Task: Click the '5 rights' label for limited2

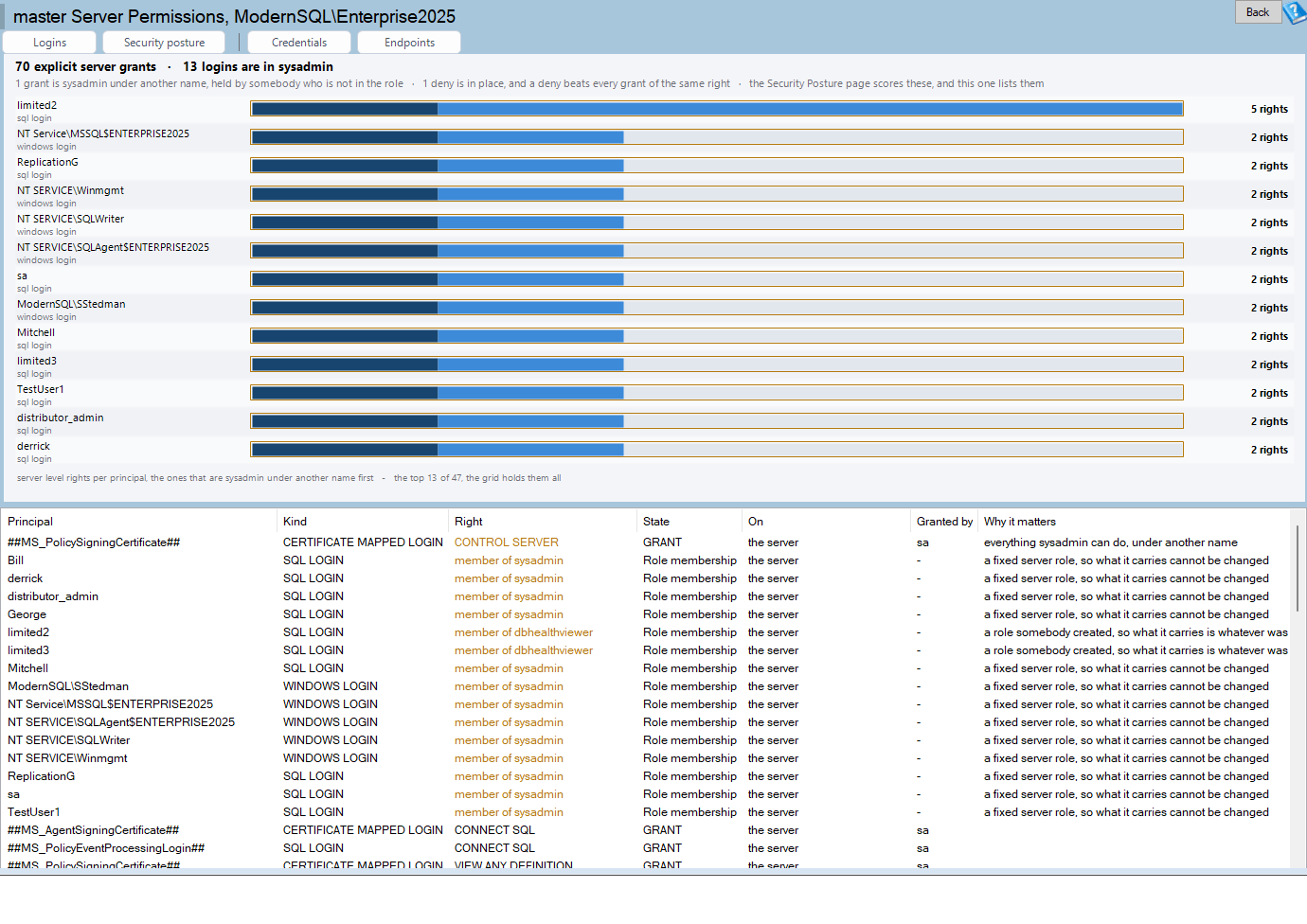Action: pos(1269,109)
